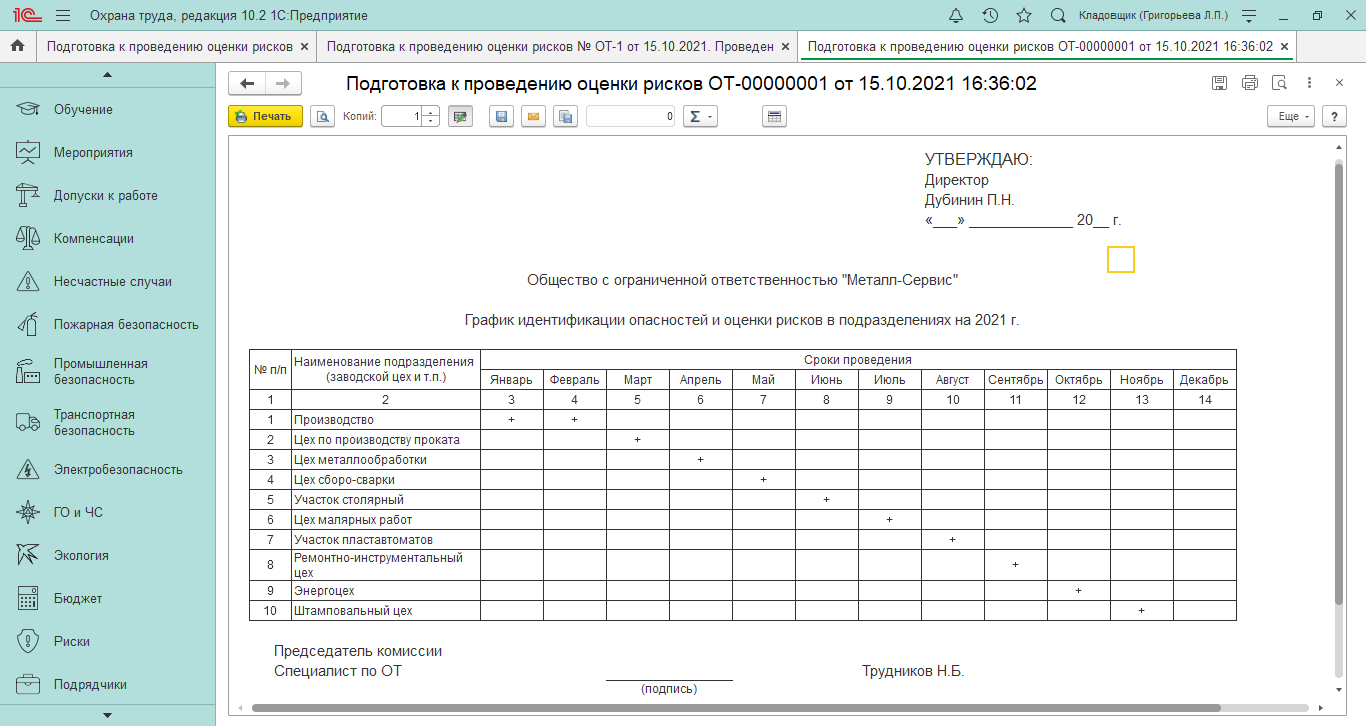
Task: Close the active ОТ-00000001 tab
Action: (1284, 47)
